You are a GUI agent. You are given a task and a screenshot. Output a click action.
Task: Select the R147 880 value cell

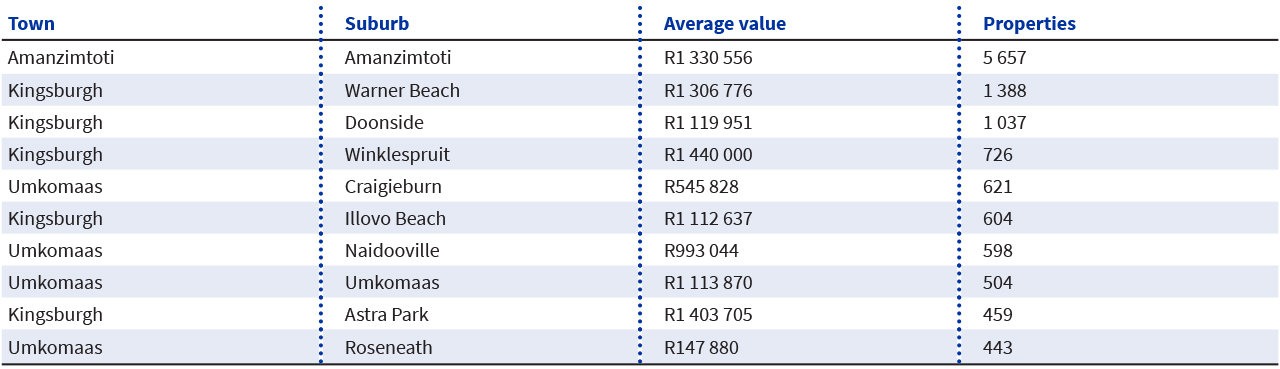(x=701, y=347)
